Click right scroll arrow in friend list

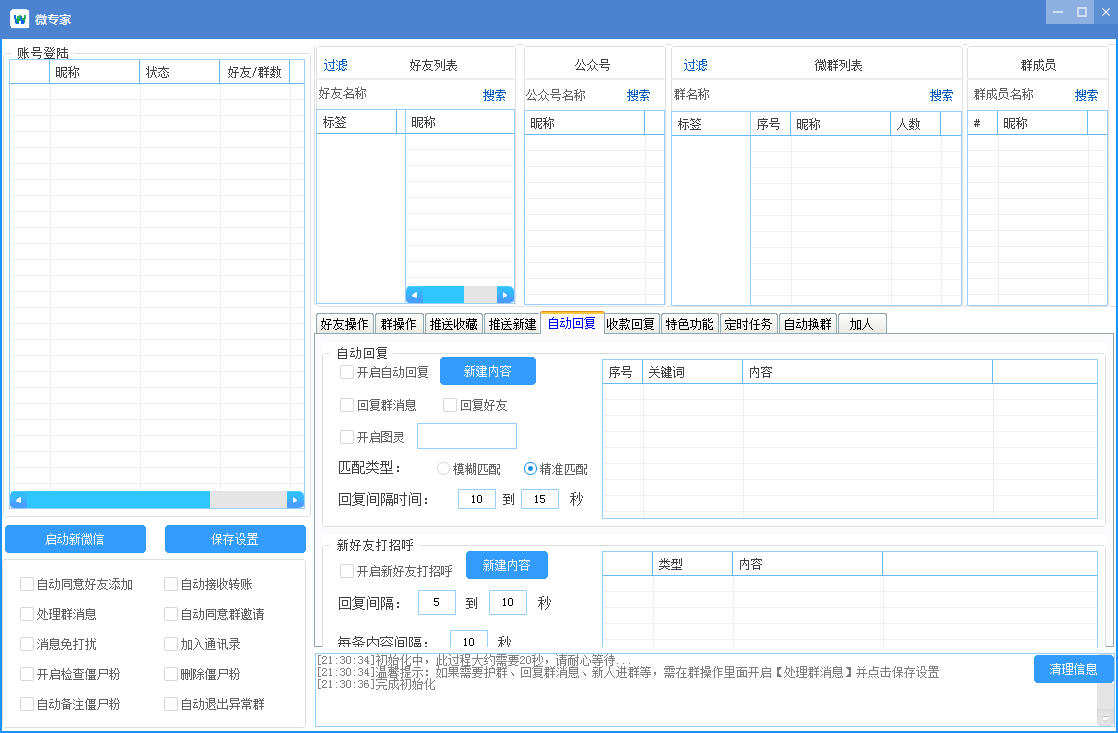pyautogui.click(x=505, y=294)
